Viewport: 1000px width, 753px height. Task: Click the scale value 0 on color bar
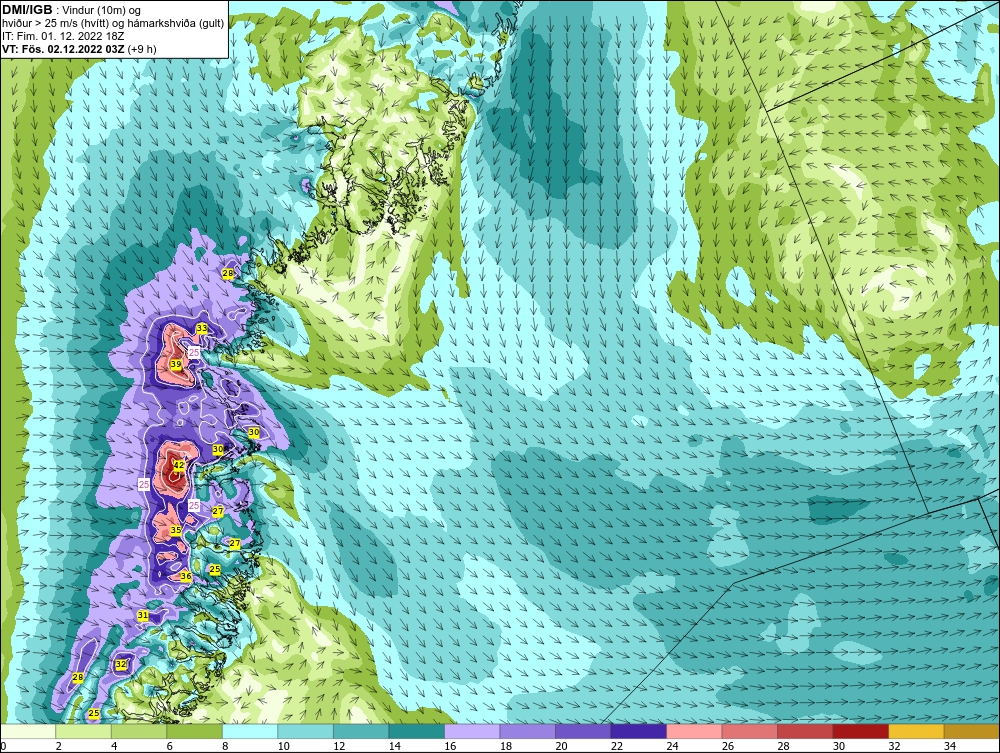coord(3,746)
